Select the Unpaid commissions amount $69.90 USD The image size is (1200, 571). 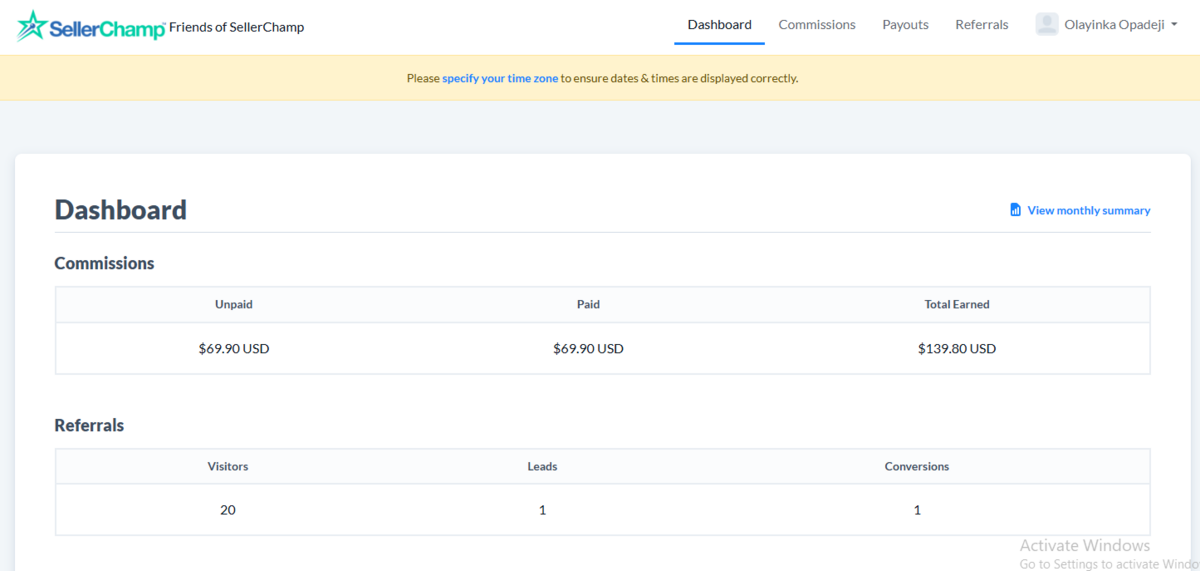click(x=234, y=349)
